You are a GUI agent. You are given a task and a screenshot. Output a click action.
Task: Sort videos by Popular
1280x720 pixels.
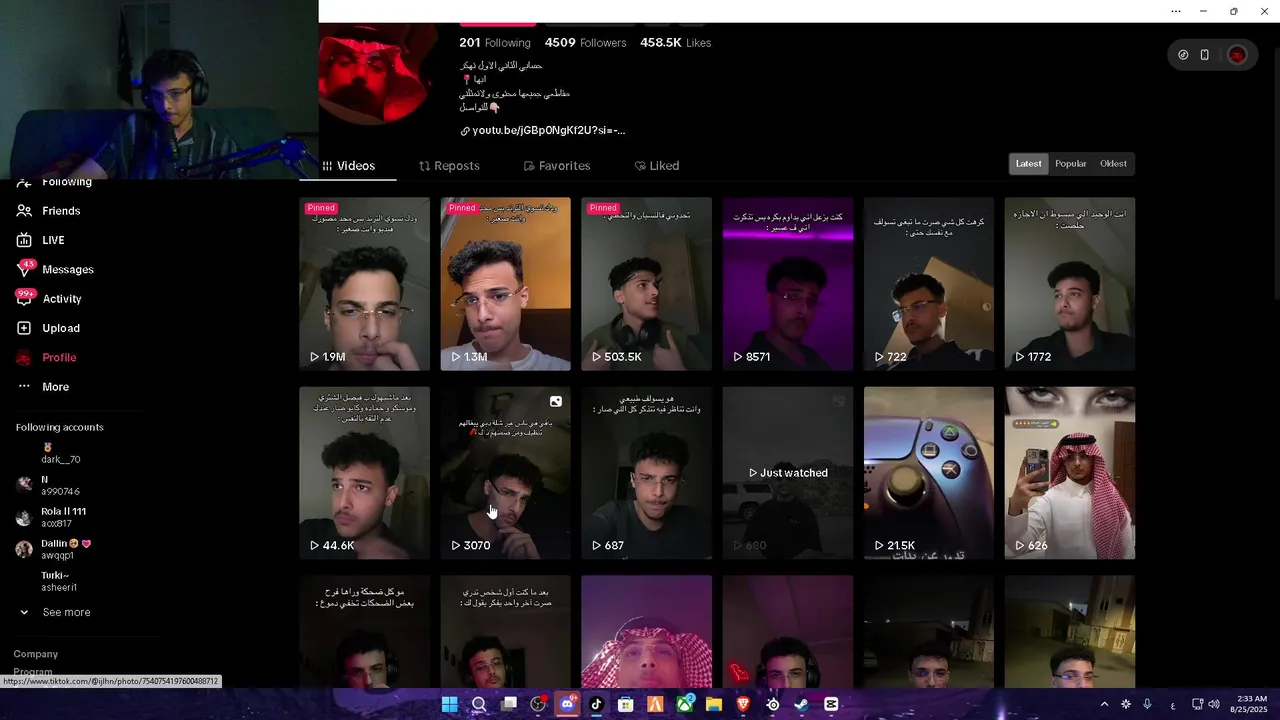[1070, 164]
